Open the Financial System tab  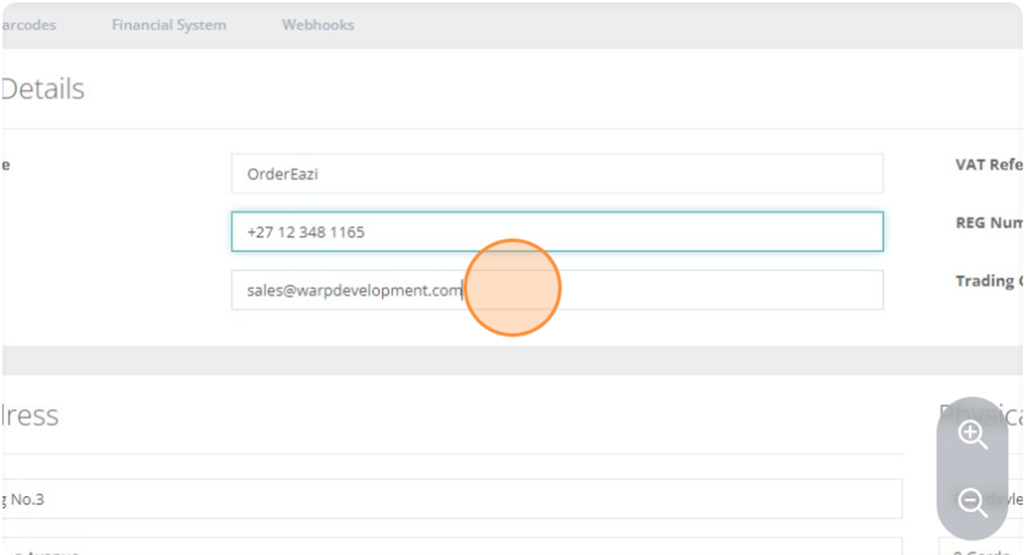(x=169, y=25)
